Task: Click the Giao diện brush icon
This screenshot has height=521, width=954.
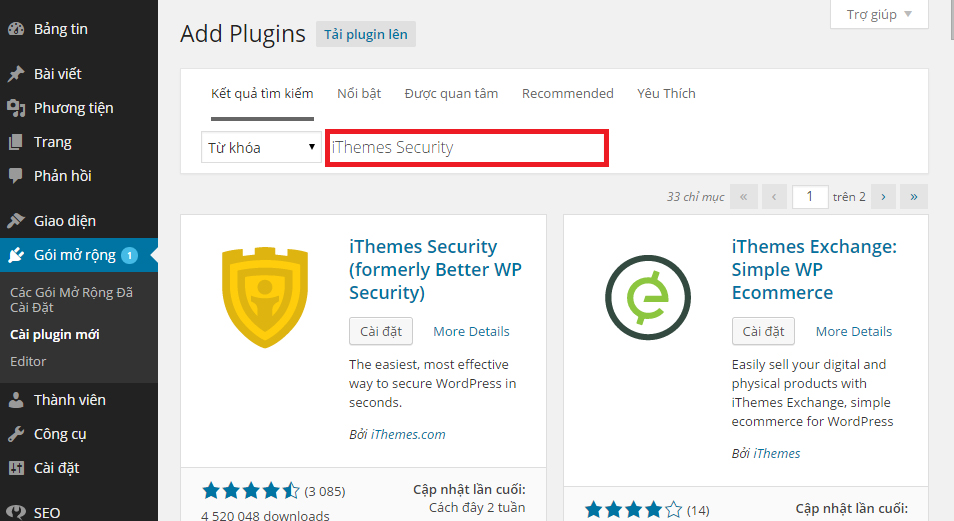Action: pos(16,220)
